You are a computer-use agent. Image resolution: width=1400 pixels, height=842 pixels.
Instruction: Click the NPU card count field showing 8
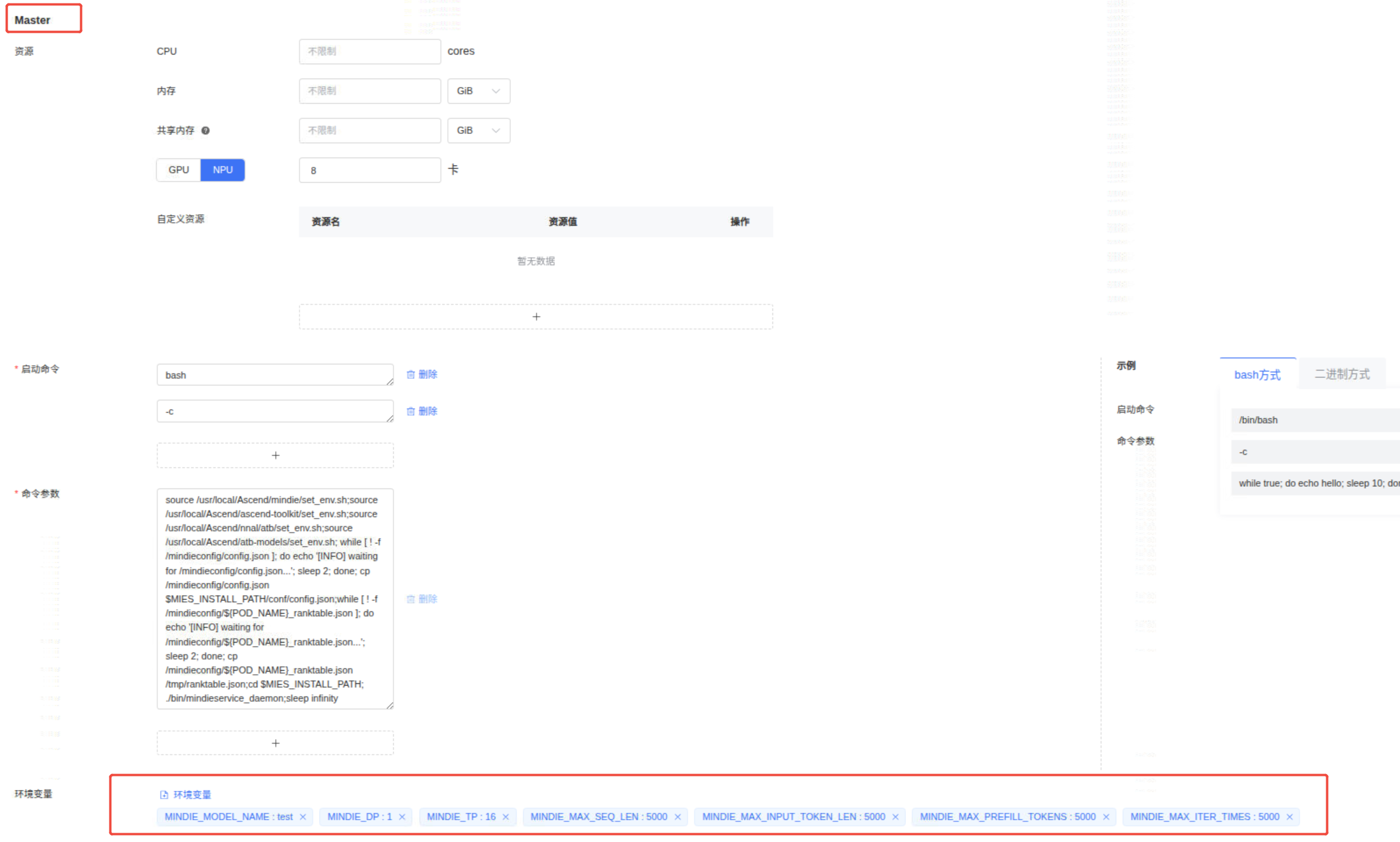click(369, 170)
